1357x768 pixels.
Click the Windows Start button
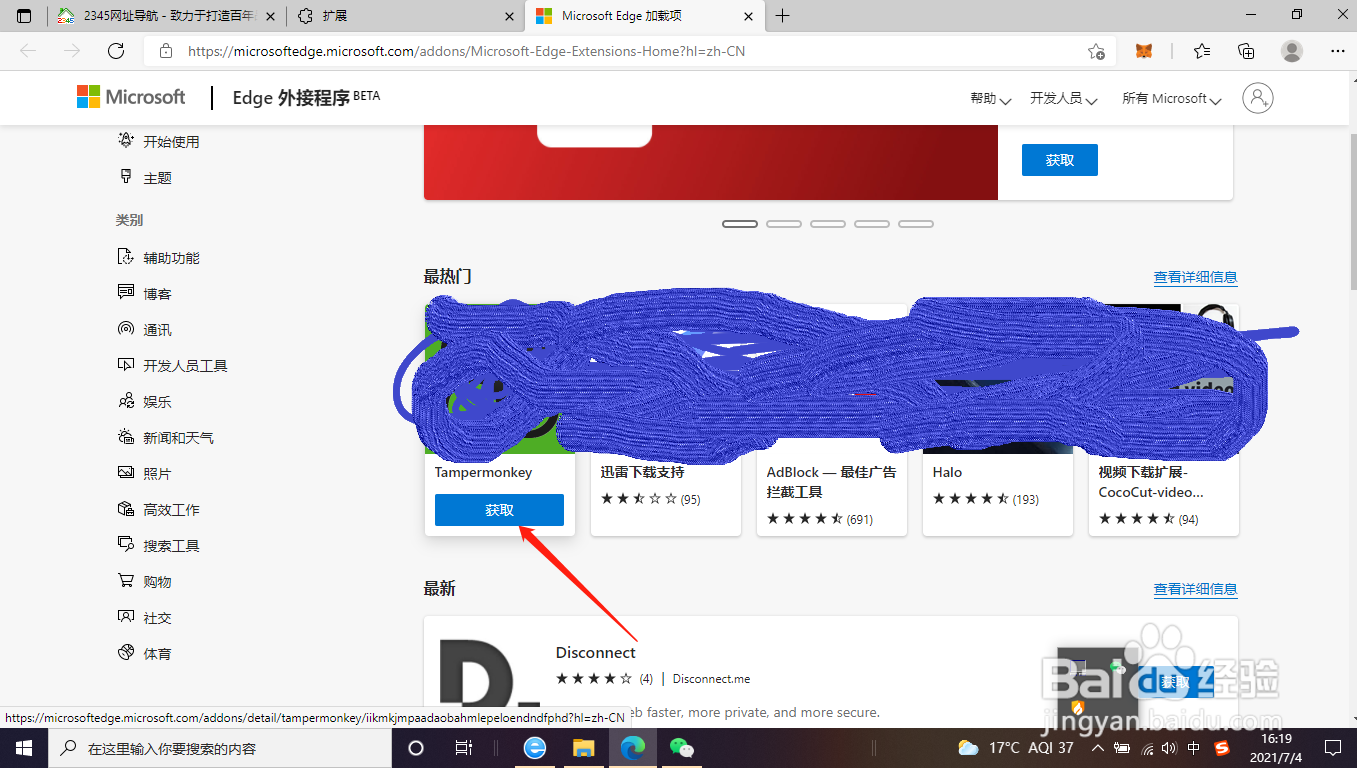coord(23,748)
